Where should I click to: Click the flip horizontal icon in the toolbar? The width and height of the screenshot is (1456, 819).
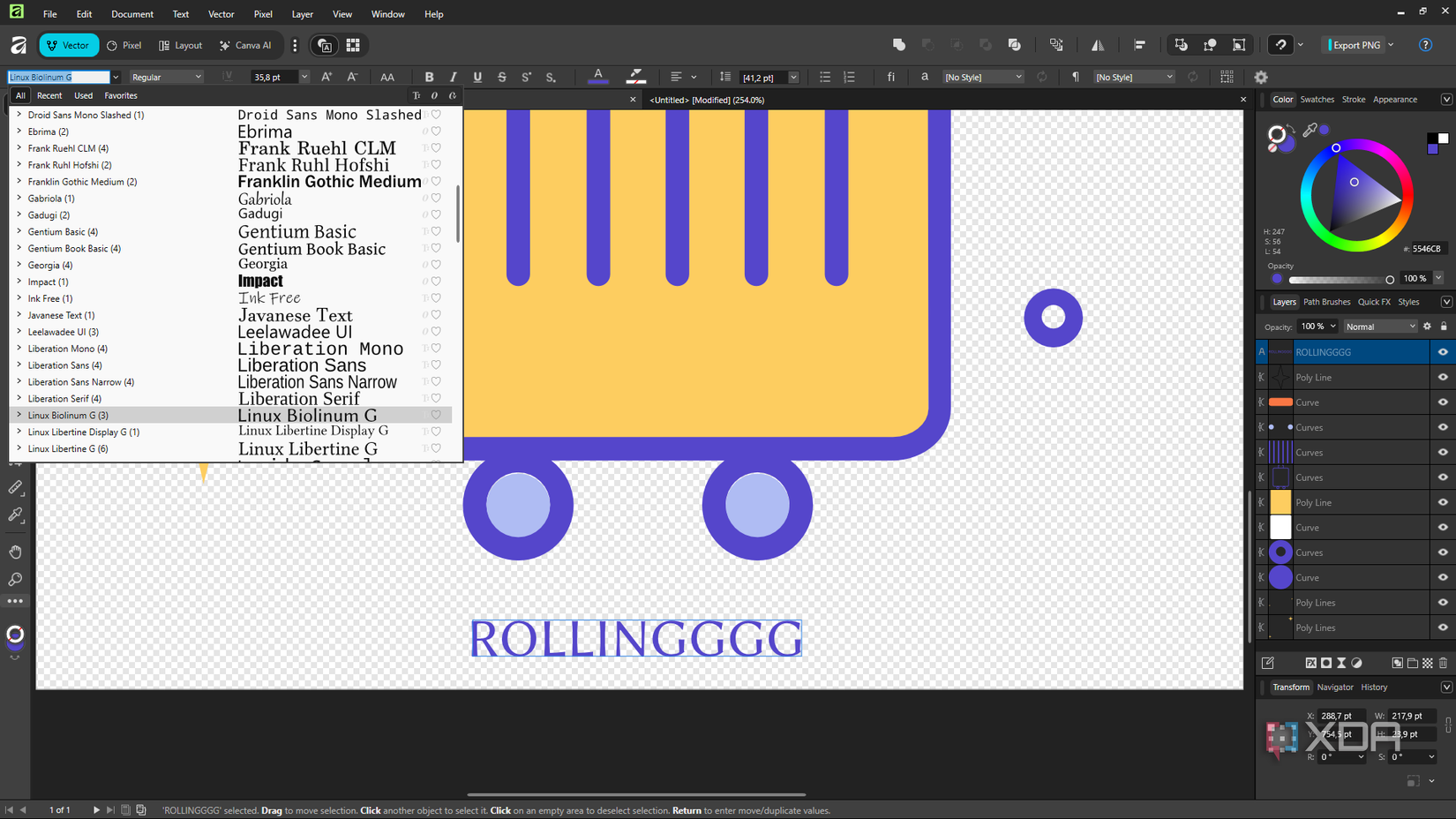click(1099, 45)
